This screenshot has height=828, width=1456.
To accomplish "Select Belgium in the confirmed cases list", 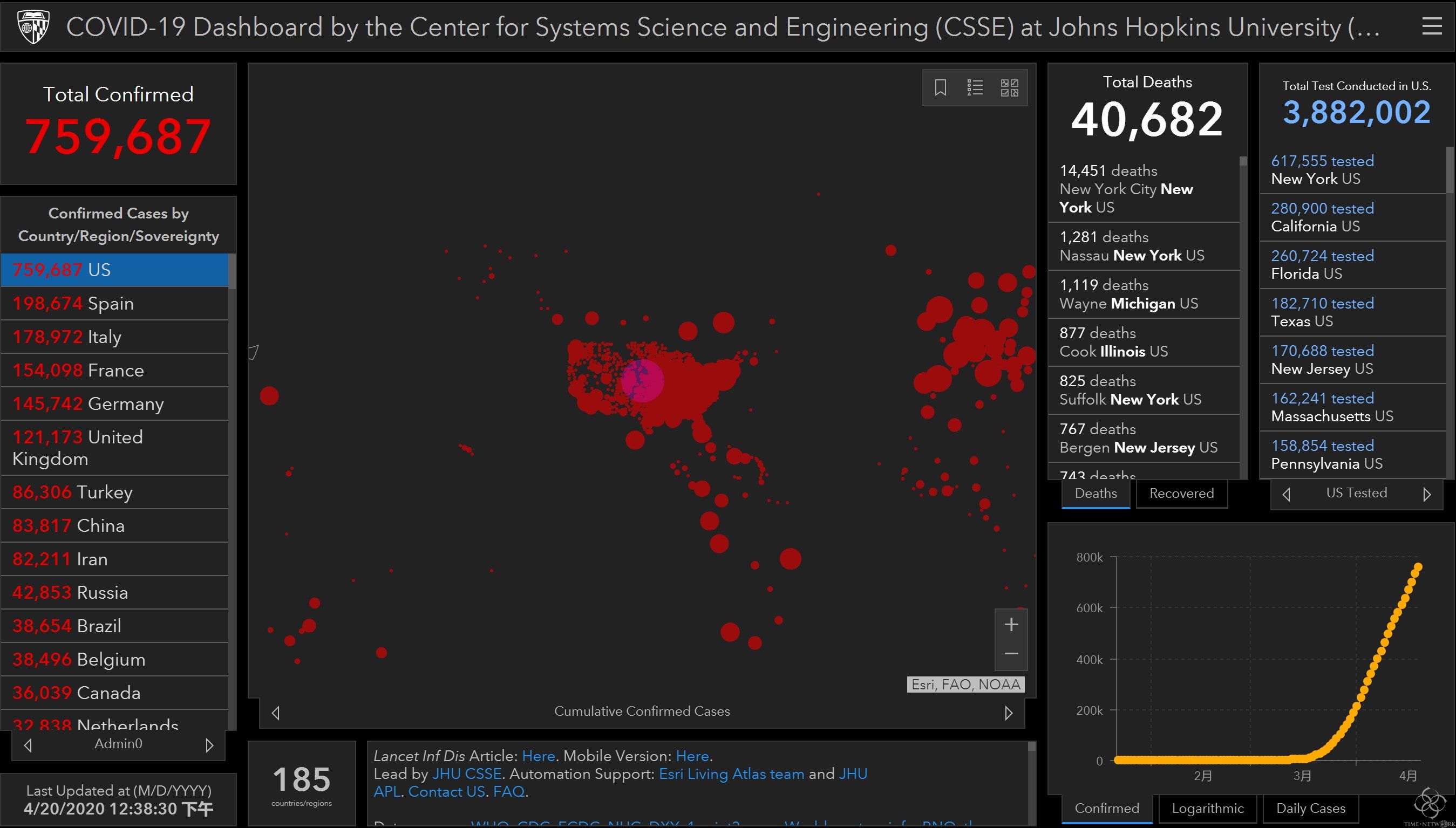I will tap(115, 660).
